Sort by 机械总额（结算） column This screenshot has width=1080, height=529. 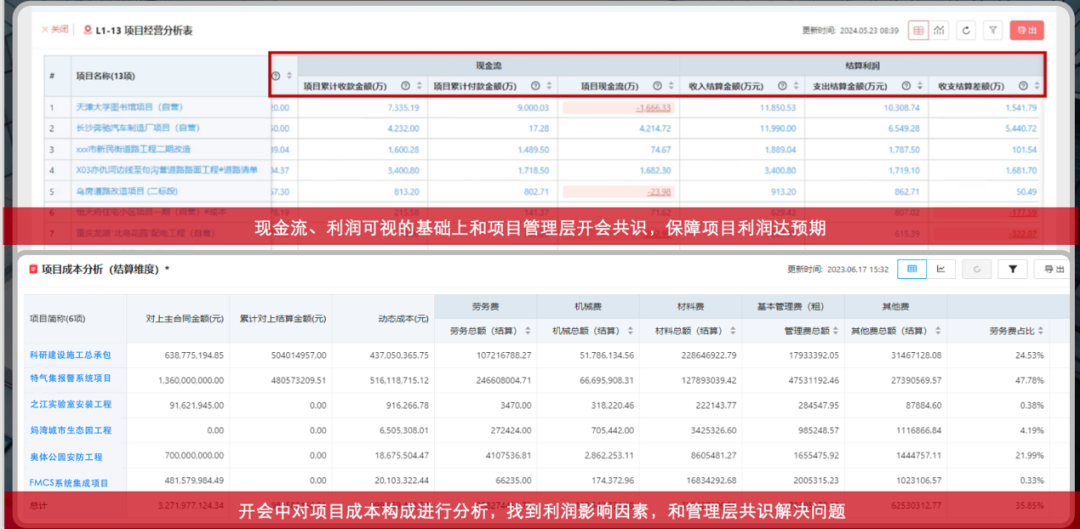pos(630,331)
